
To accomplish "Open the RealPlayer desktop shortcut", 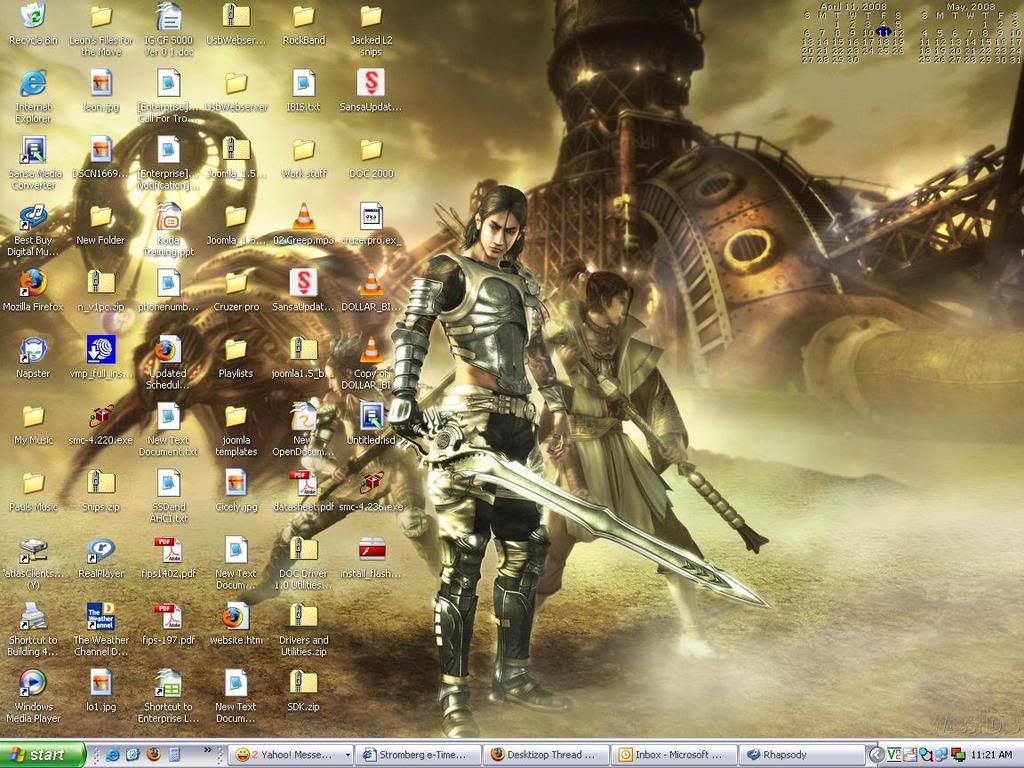I will point(101,558).
